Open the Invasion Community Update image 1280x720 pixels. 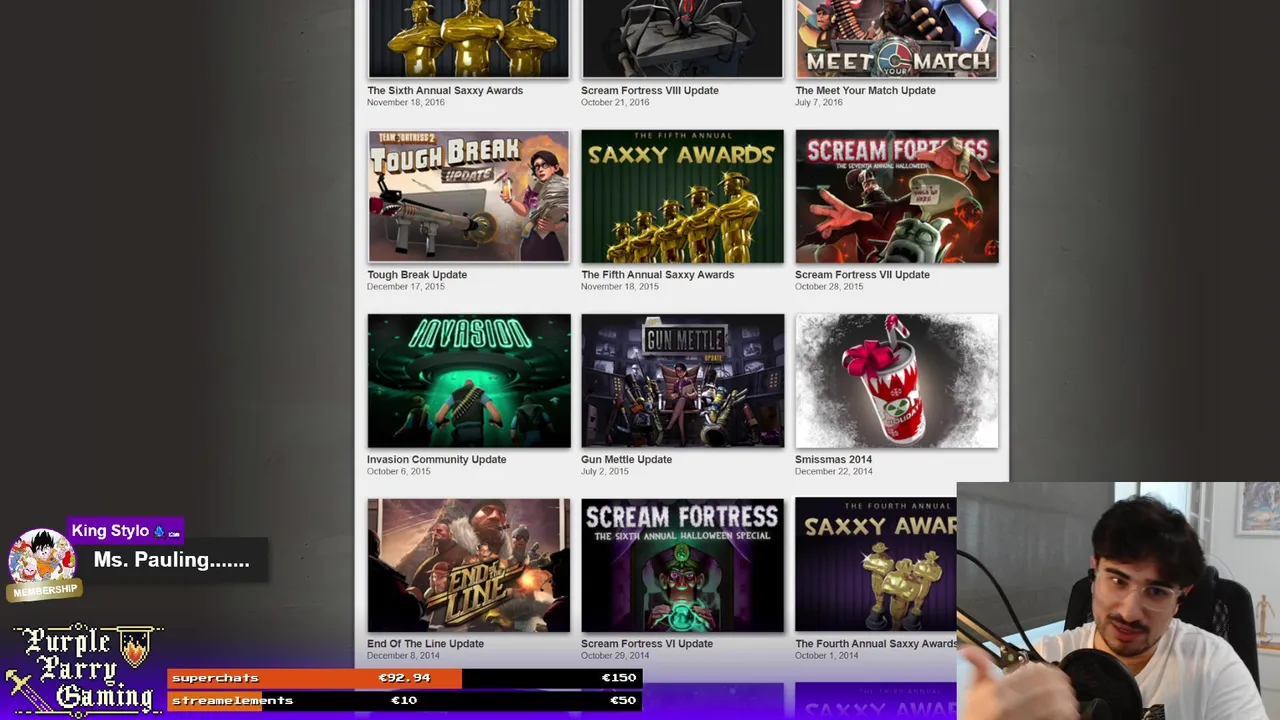pyautogui.click(x=468, y=381)
